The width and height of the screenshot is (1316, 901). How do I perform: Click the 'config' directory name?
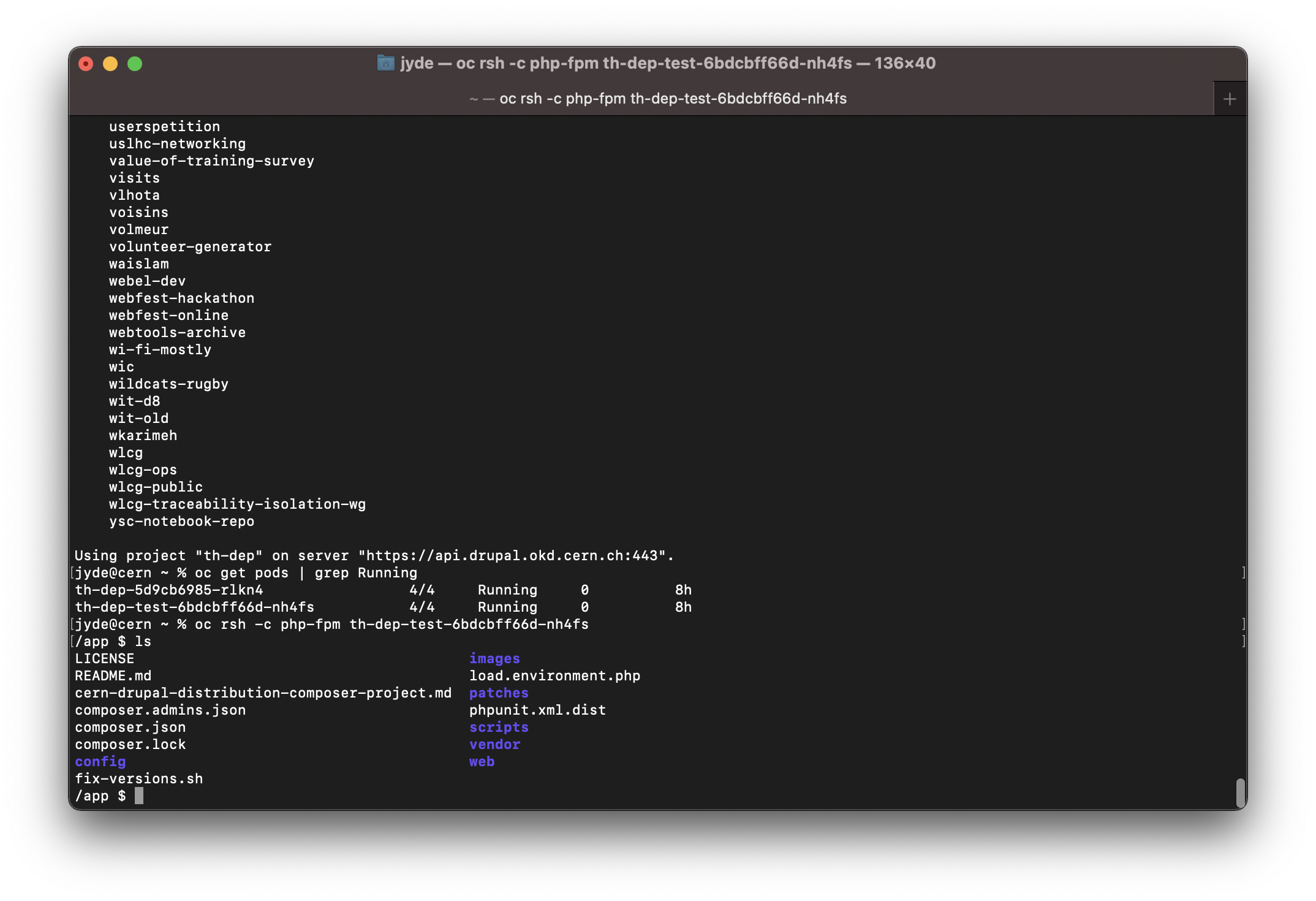point(100,762)
